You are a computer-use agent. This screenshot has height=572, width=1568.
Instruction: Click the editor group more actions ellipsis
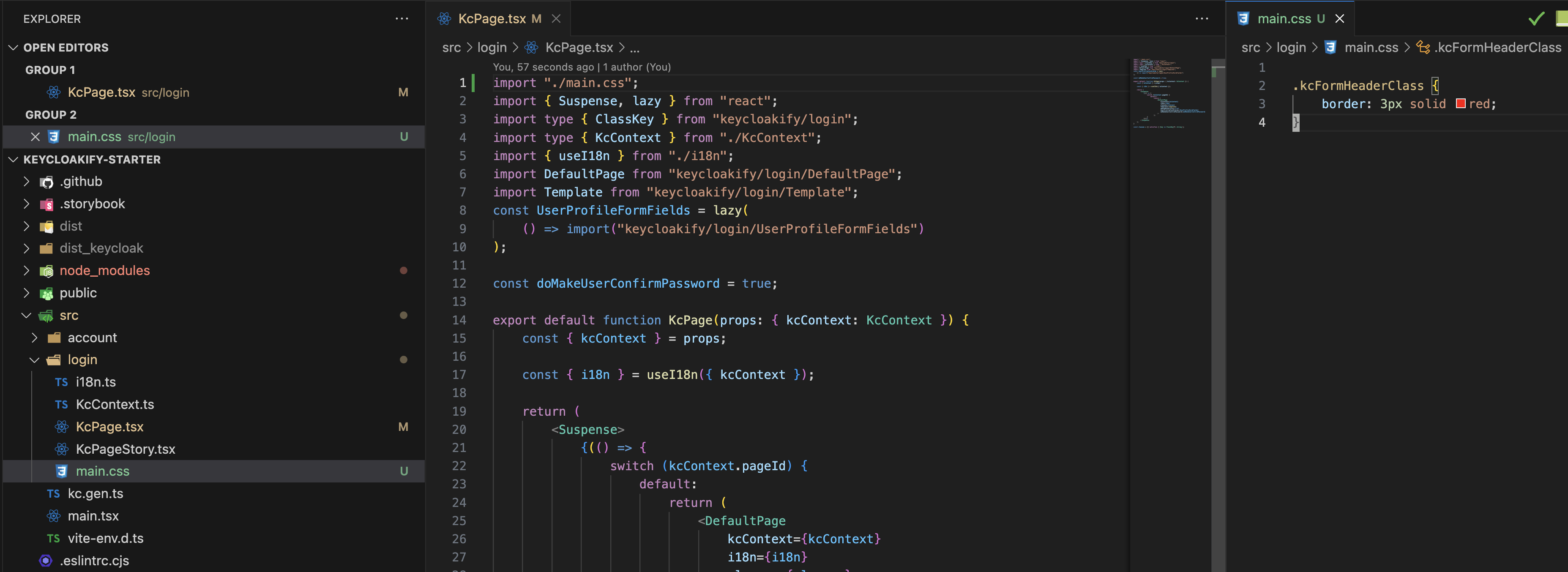coord(1201,19)
